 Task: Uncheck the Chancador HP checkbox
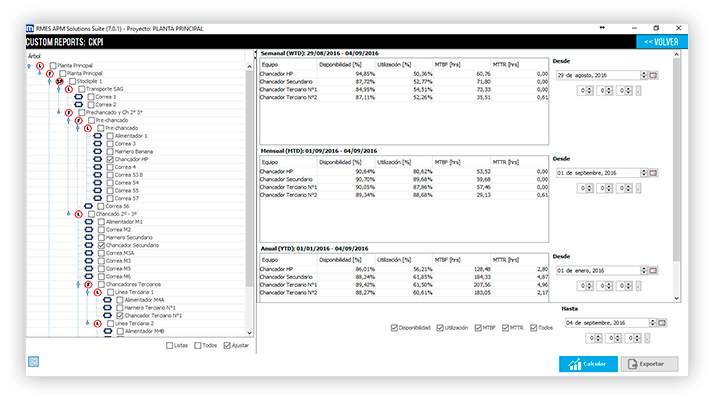[110, 159]
